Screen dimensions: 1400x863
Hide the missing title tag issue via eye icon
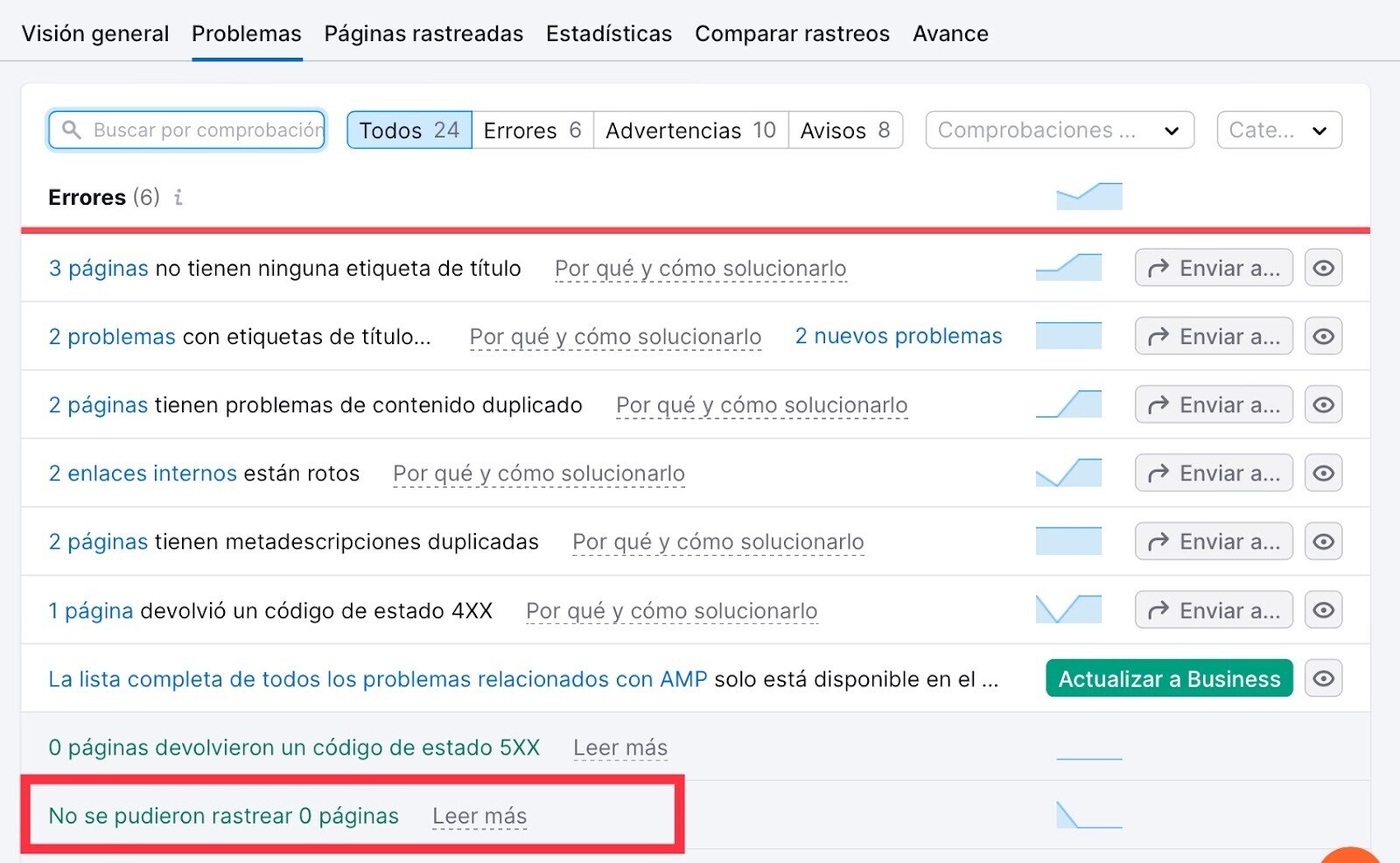tap(1323, 268)
